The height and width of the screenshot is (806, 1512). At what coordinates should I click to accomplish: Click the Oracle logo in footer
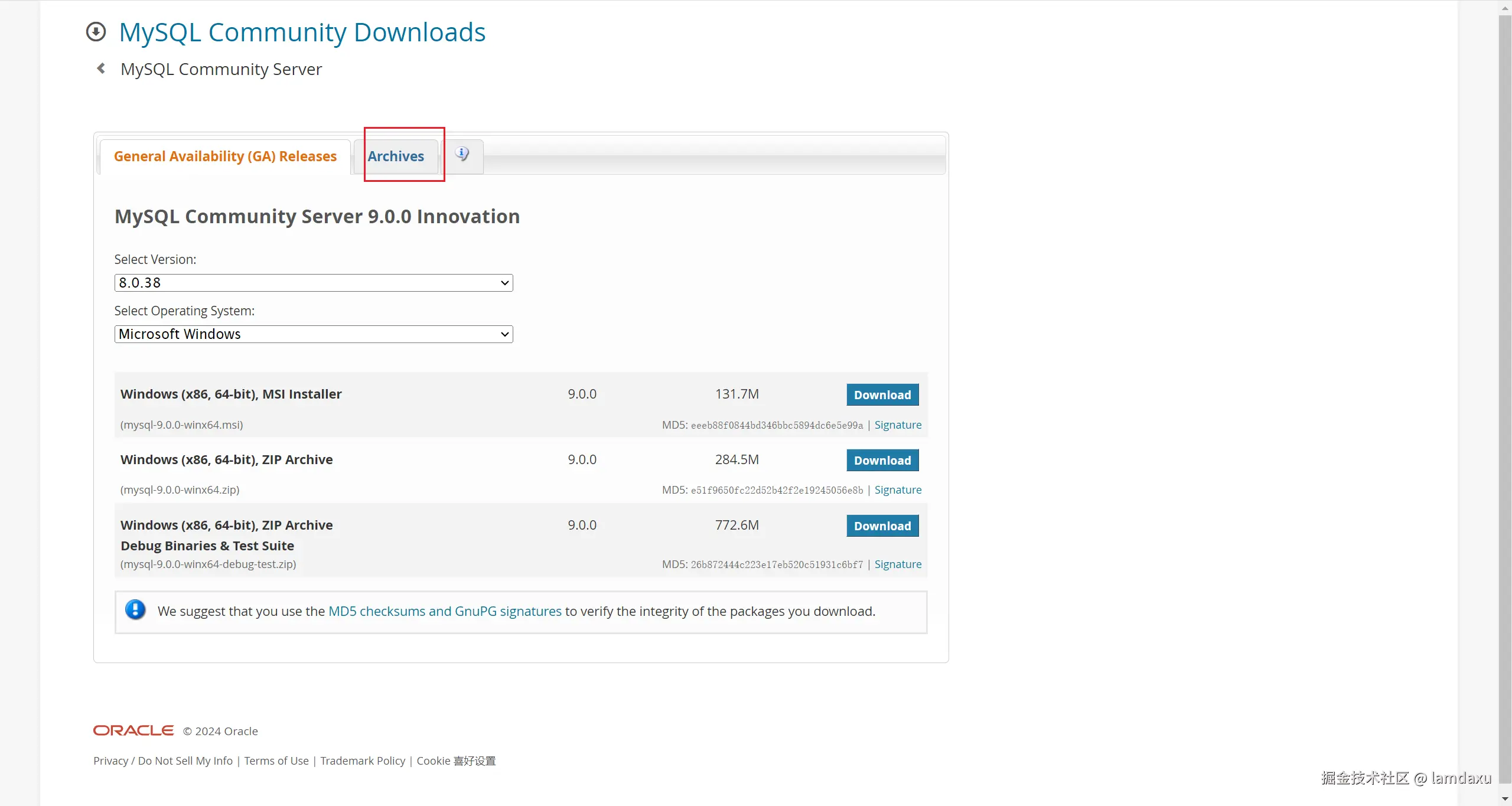click(x=133, y=731)
